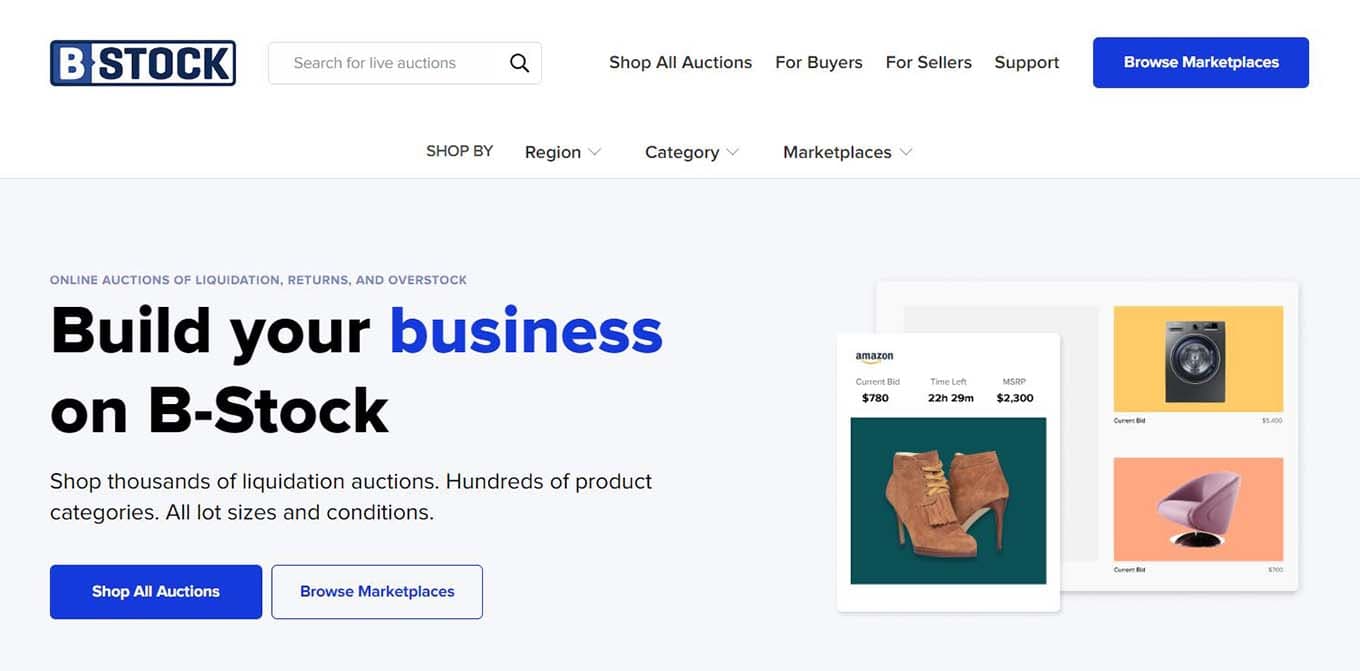Viewport: 1360px width, 671px height.
Task: Click the blue Browse Marketplaces header button
Action: (x=1201, y=62)
